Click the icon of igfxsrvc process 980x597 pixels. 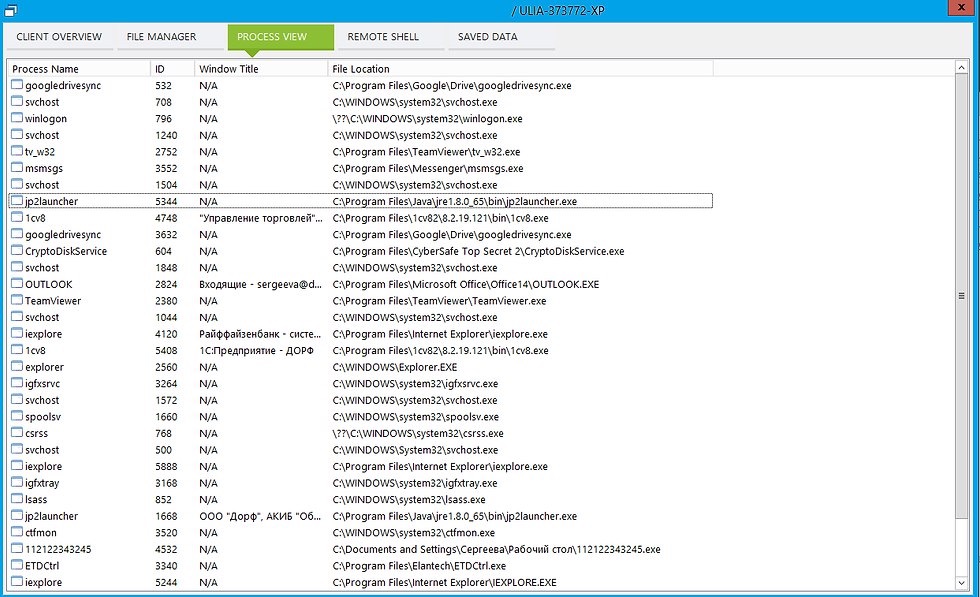(x=17, y=383)
